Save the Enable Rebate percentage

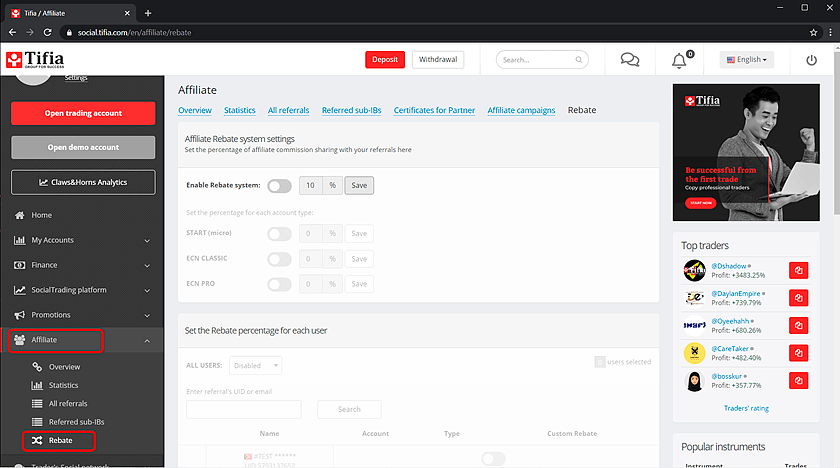coord(359,185)
